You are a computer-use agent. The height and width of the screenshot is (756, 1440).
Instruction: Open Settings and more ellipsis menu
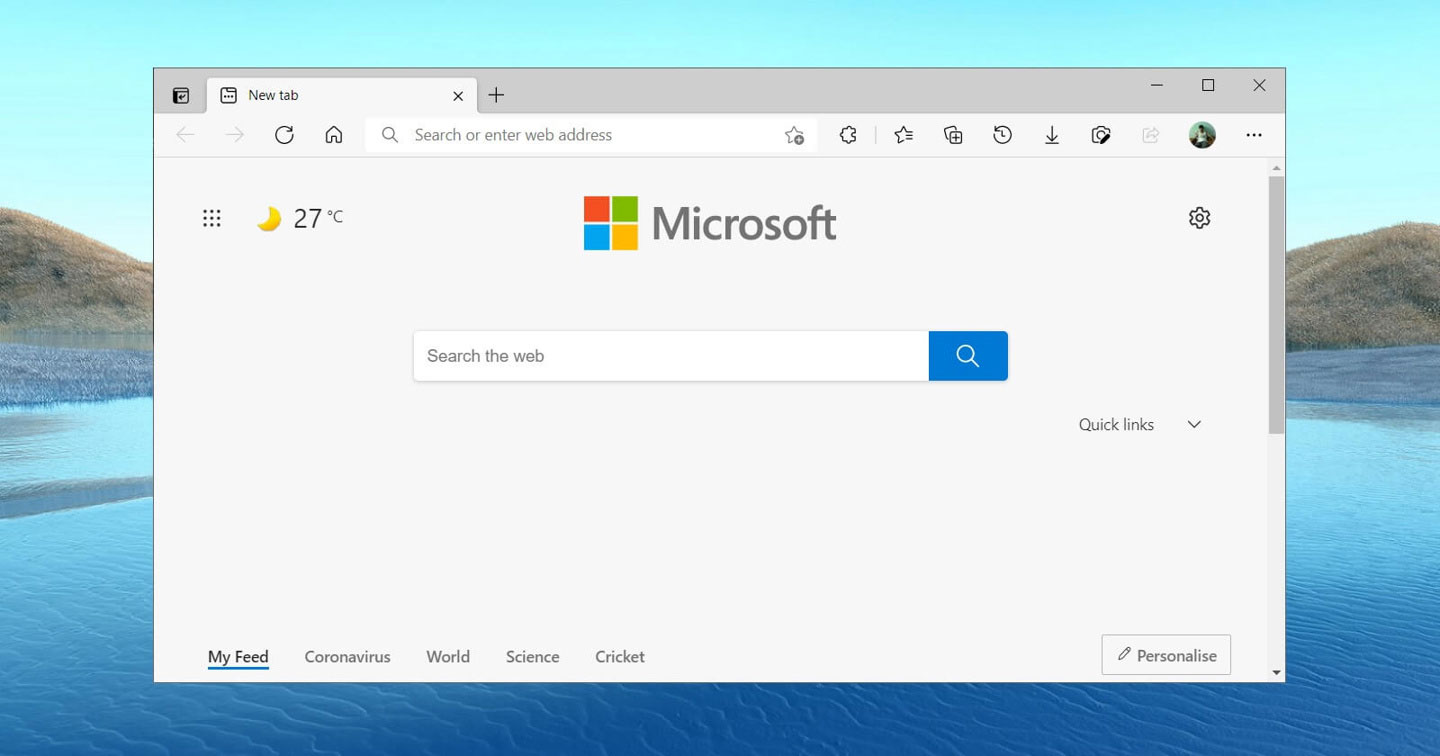click(1254, 135)
